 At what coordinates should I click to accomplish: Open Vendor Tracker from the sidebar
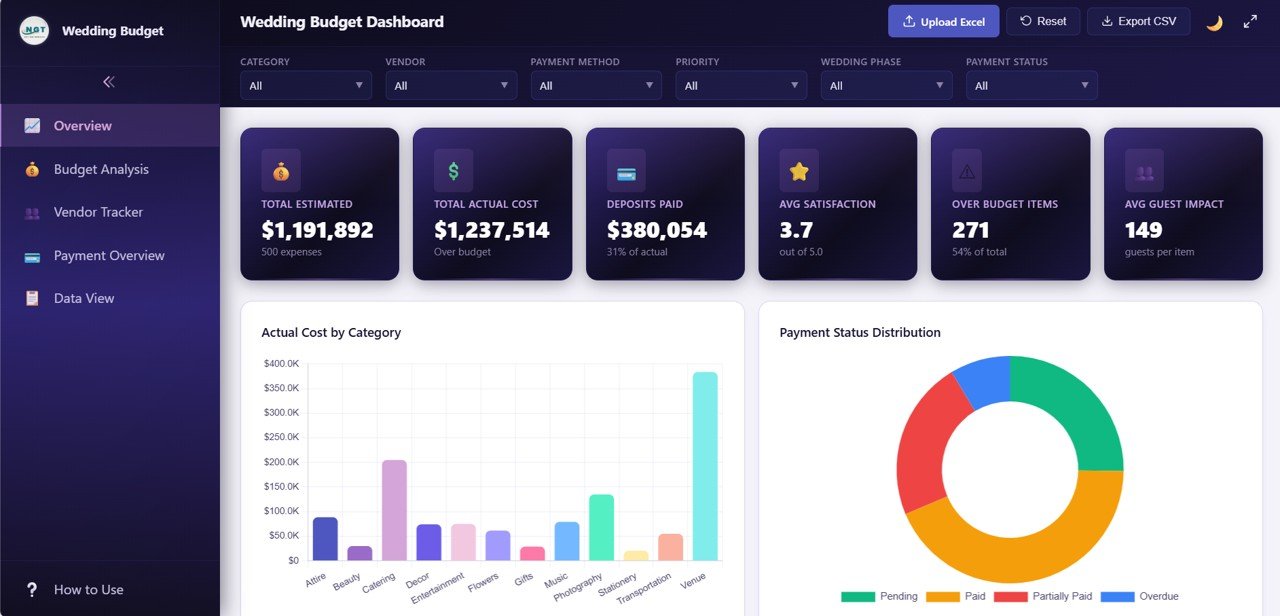click(x=98, y=212)
